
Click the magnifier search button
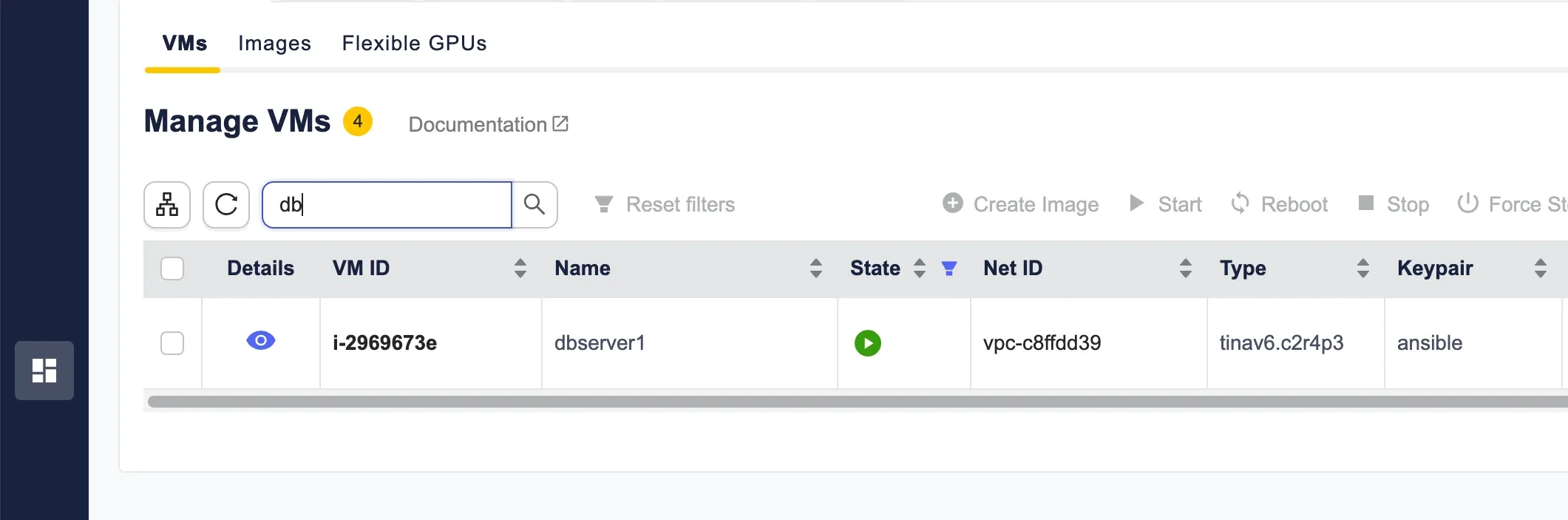coord(534,205)
